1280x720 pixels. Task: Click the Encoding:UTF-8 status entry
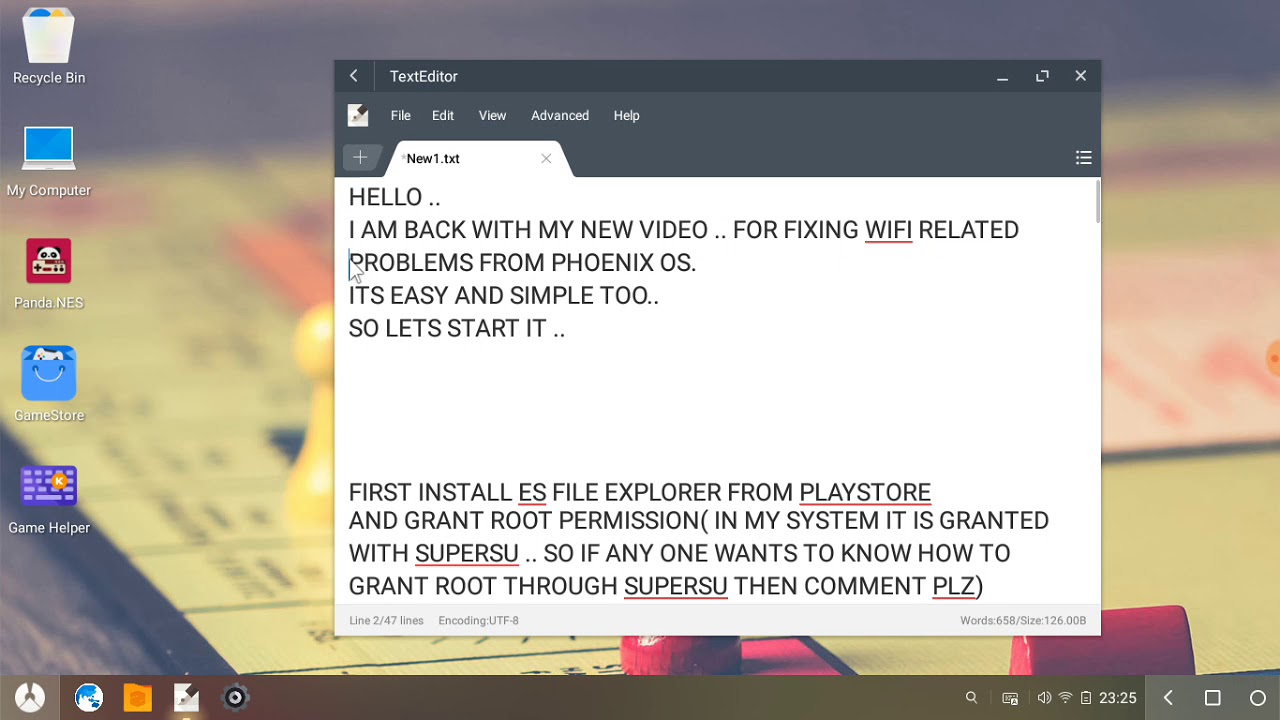[x=478, y=621]
